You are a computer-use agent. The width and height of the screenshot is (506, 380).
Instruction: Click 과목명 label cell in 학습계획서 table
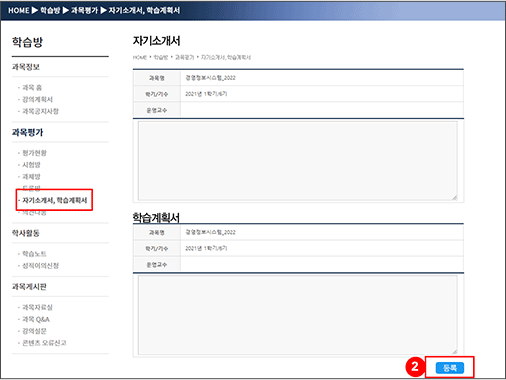coord(157,232)
